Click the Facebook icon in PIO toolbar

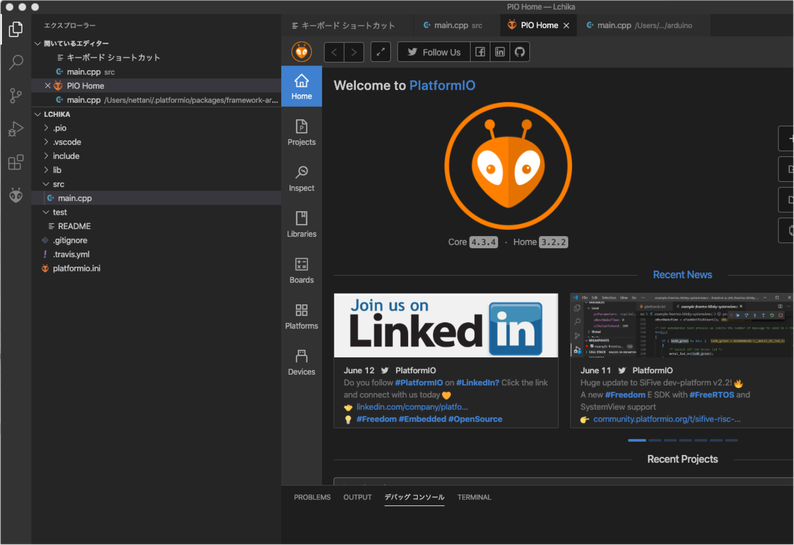tap(481, 52)
